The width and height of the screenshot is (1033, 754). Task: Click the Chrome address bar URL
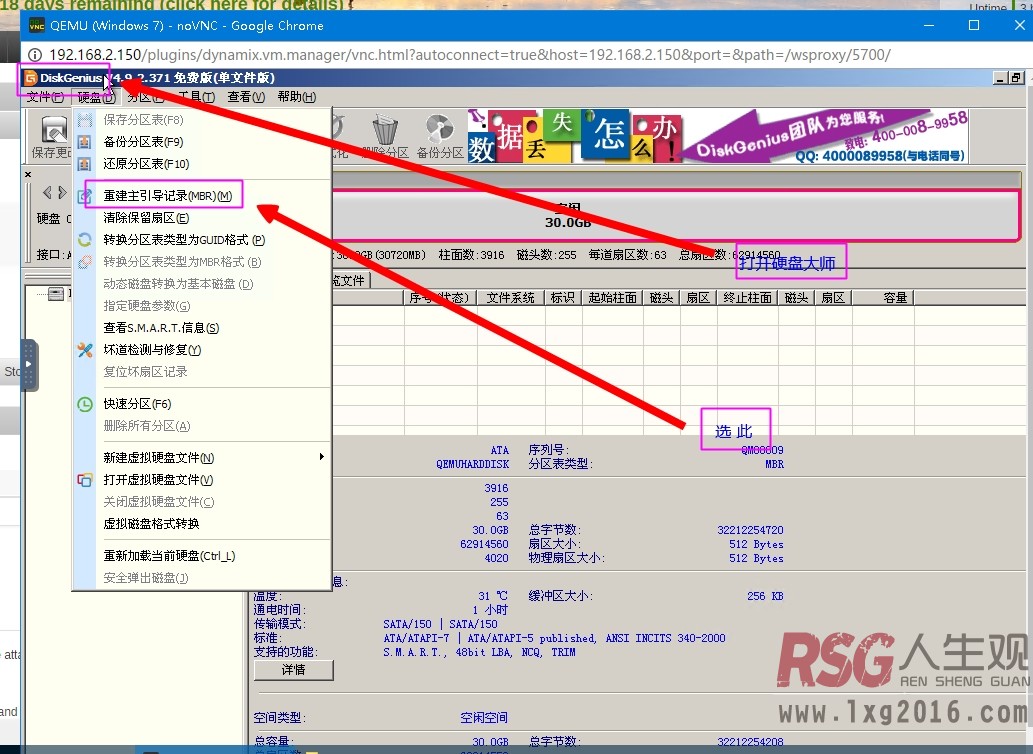pos(470,55)
